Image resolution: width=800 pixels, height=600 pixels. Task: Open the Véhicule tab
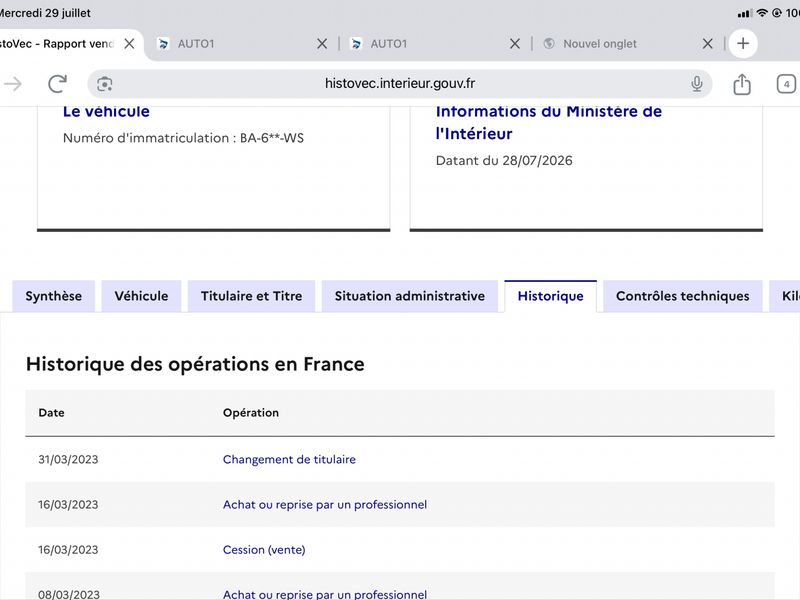click(x=141, y=296)
